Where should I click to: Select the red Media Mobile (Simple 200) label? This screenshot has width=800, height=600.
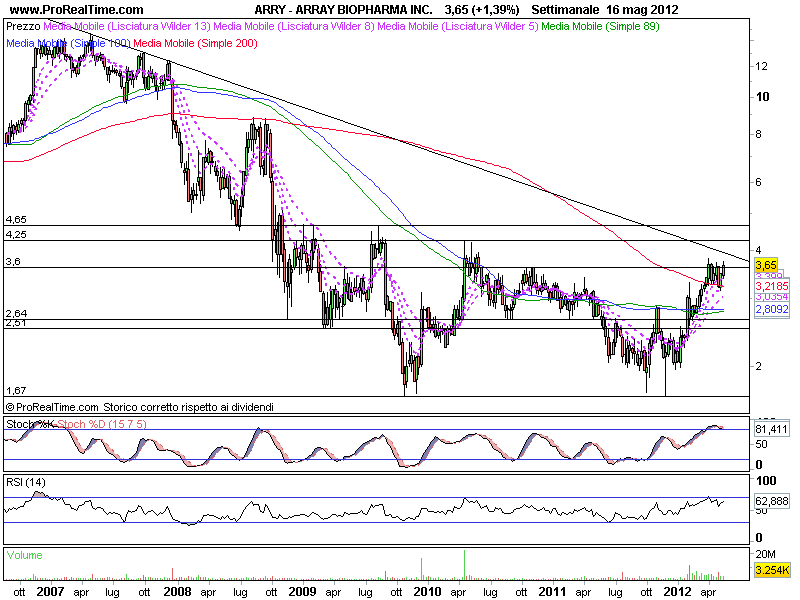(x=195, y=43)
